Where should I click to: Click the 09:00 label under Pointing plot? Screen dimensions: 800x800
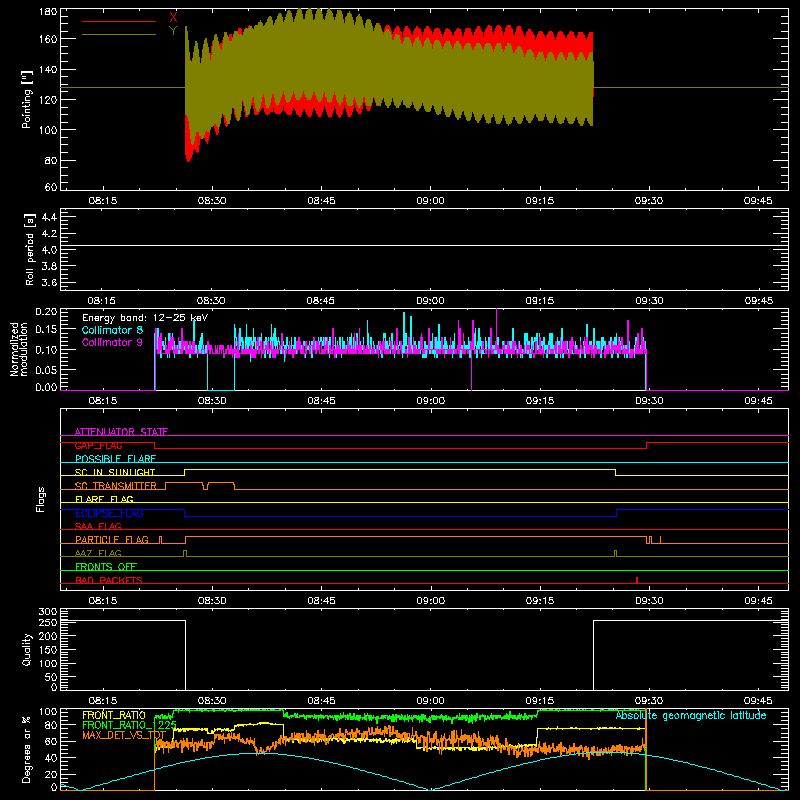tap(430, 201)
